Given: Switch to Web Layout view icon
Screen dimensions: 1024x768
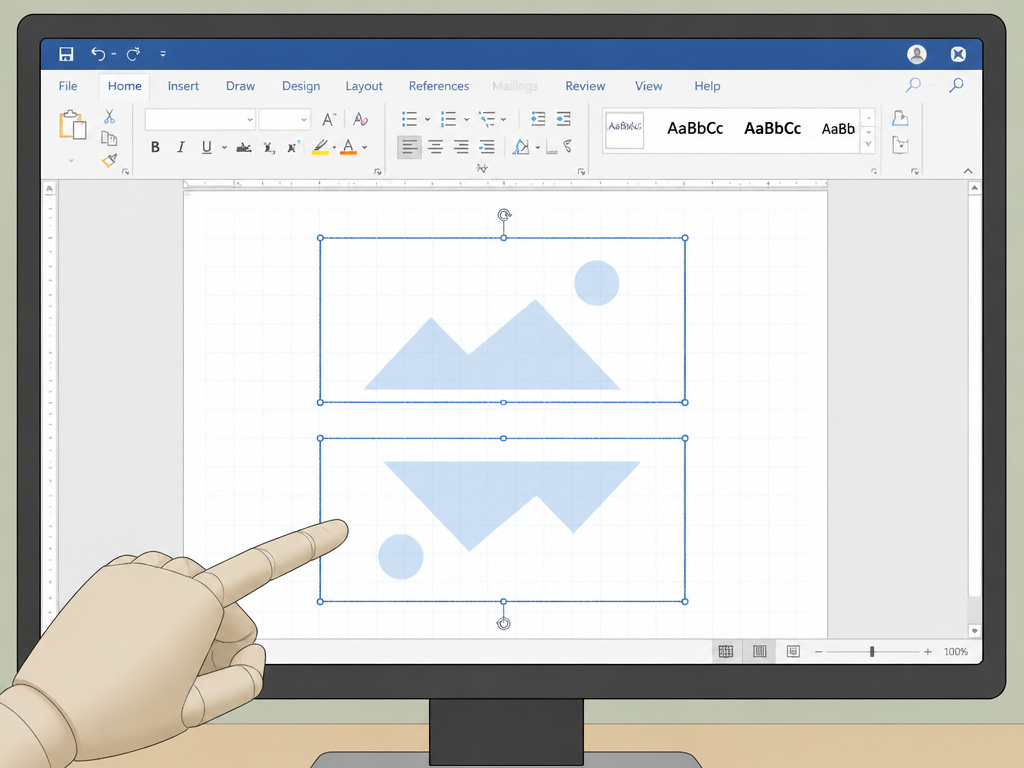Looking at the screenshot, I should point(793,651).
